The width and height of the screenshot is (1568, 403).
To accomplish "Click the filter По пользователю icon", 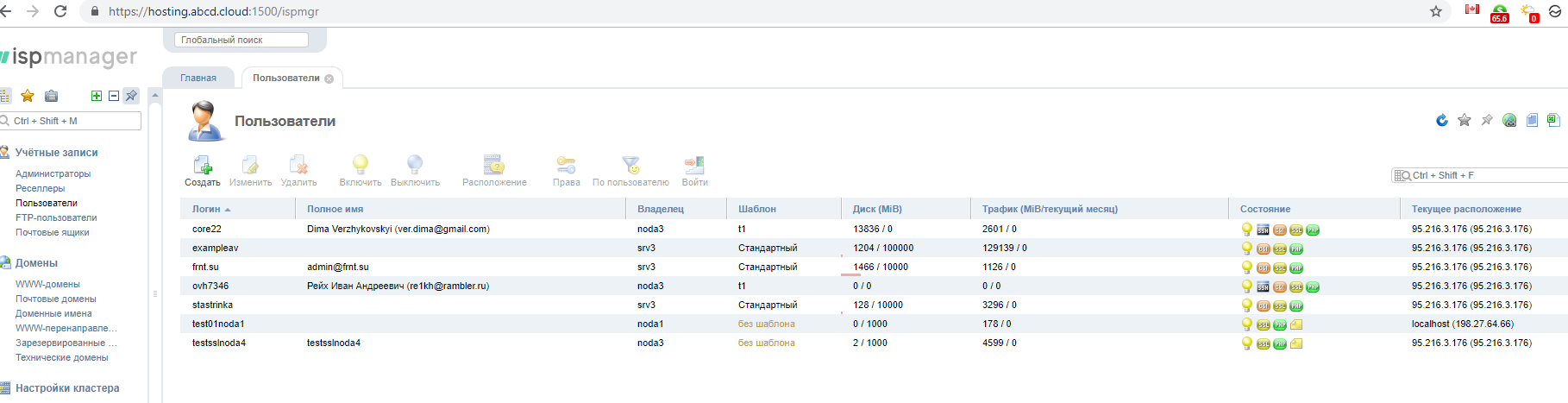I will pos(630,166).
